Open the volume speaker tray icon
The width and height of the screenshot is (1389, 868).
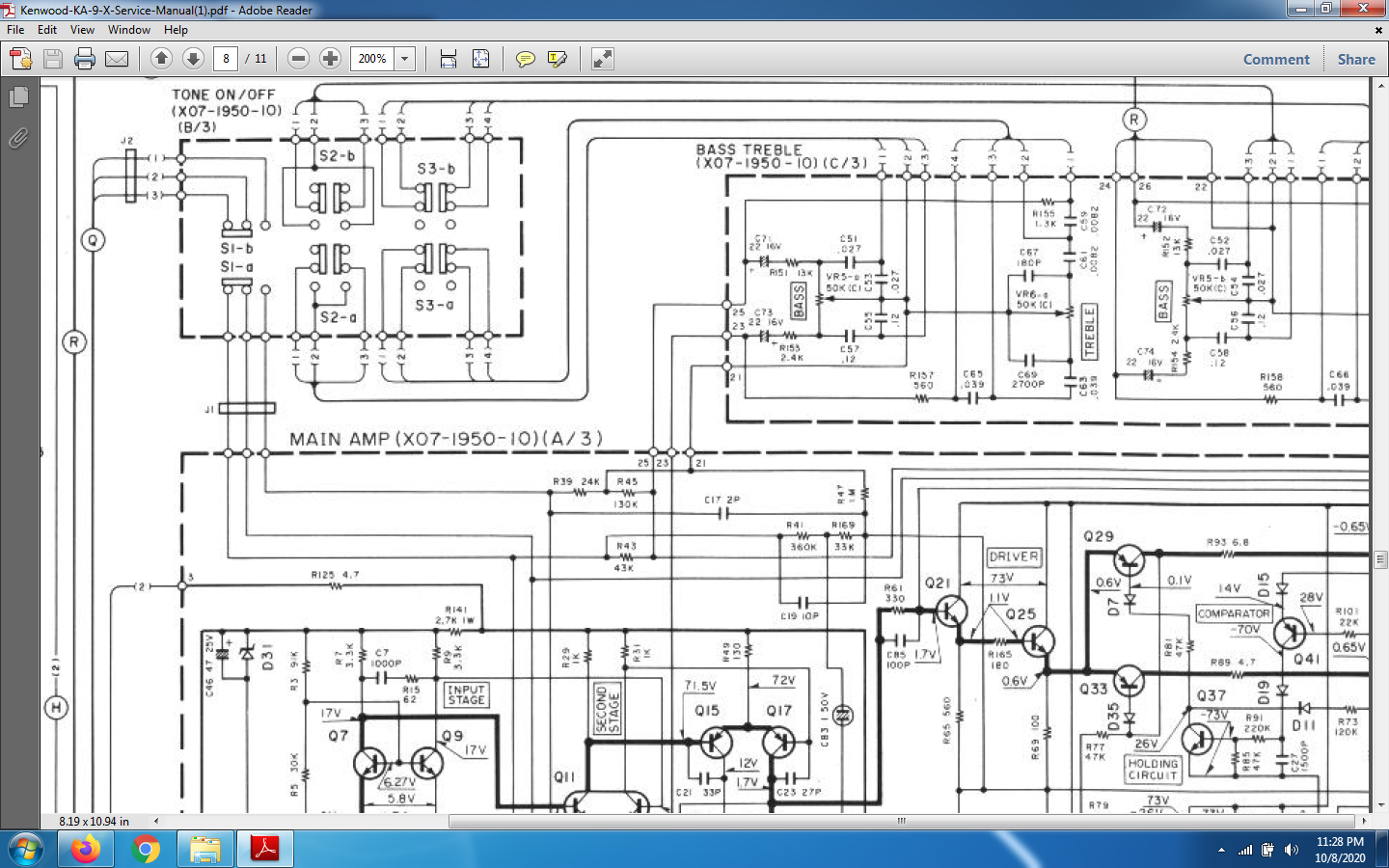[1292, 850]
